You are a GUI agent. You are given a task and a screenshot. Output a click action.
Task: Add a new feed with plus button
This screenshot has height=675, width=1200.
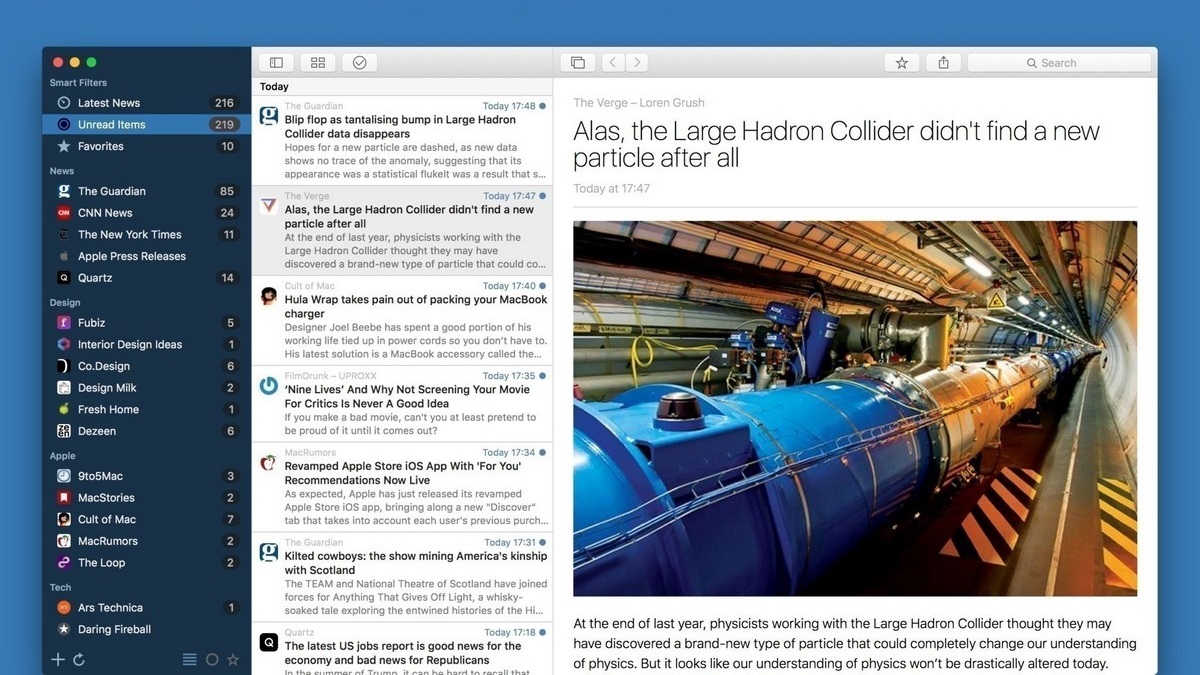tap(58, 660)
